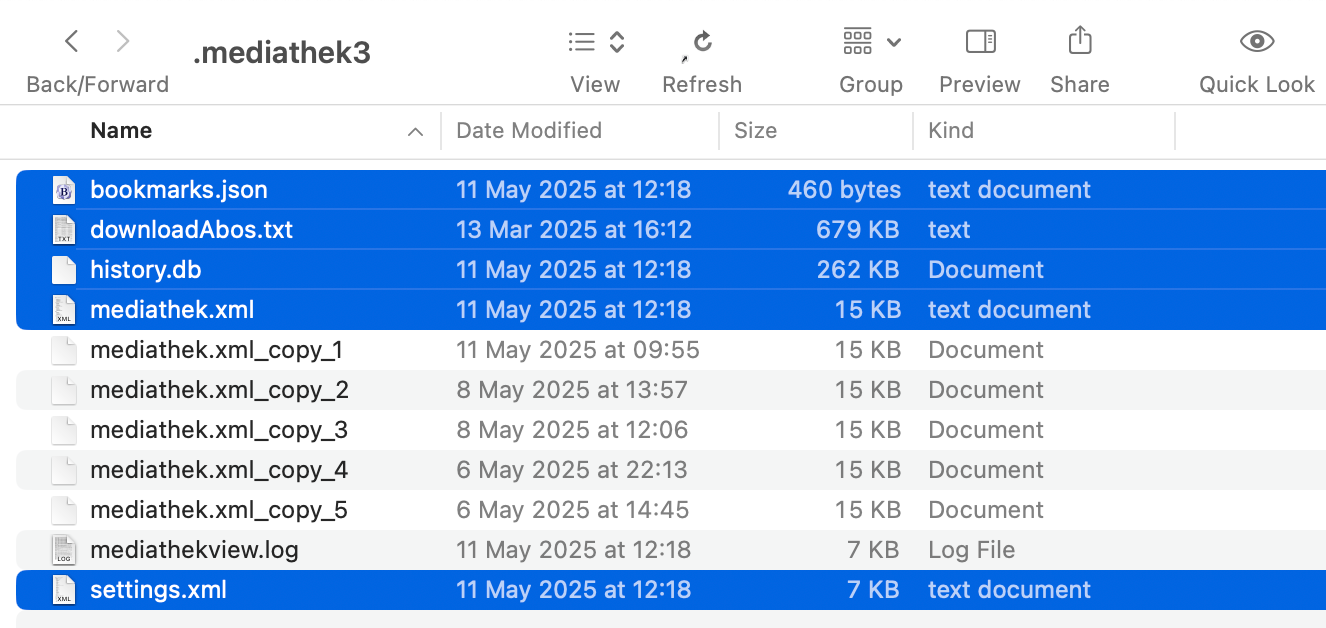Click the mediathek.xml_copy_4 file icon
1326x628 pixels.
(64, 470)
